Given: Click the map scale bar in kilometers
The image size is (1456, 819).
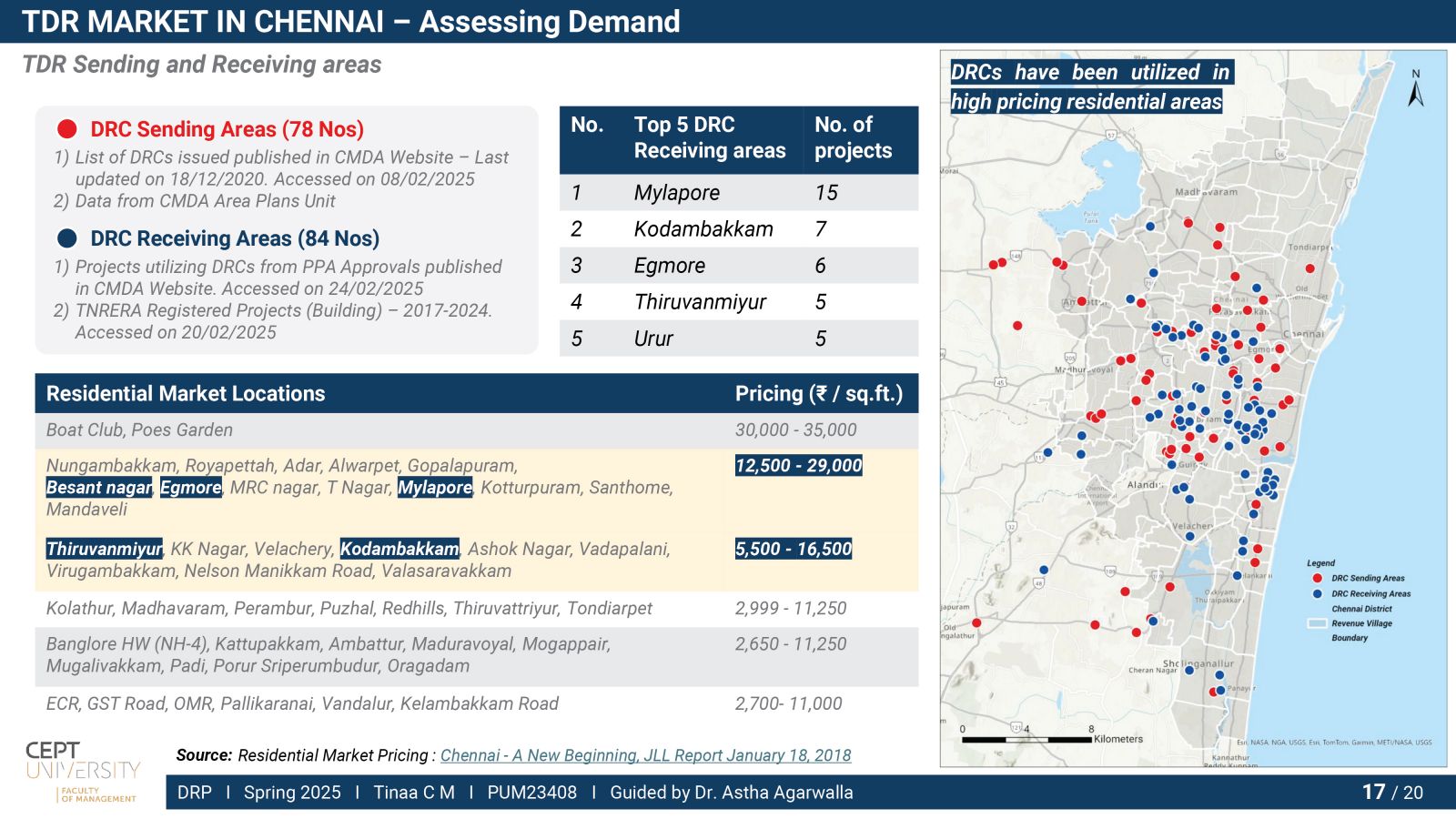Looking at the screenshot, I should (x=1026, y=740).
